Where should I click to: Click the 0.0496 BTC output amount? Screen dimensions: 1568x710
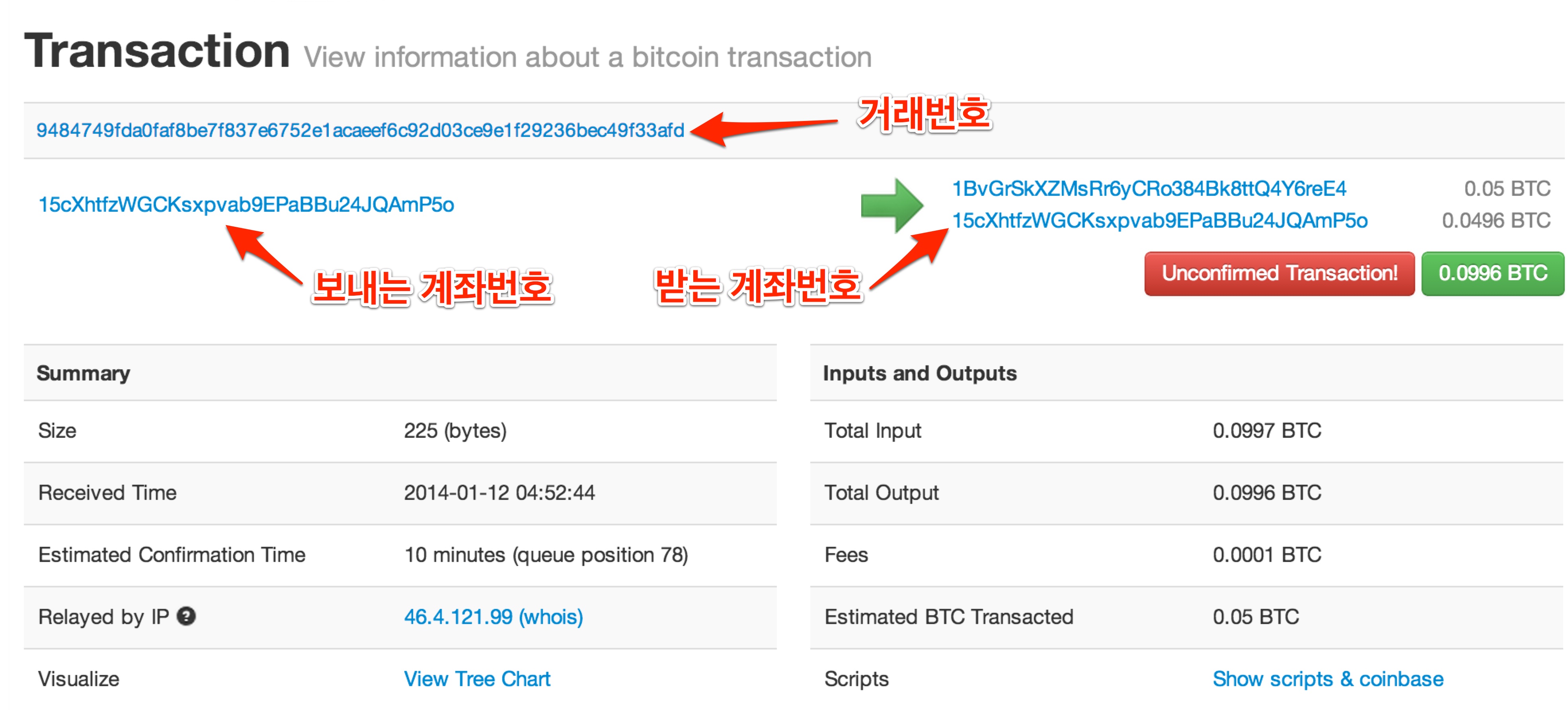pos(1496,220)
